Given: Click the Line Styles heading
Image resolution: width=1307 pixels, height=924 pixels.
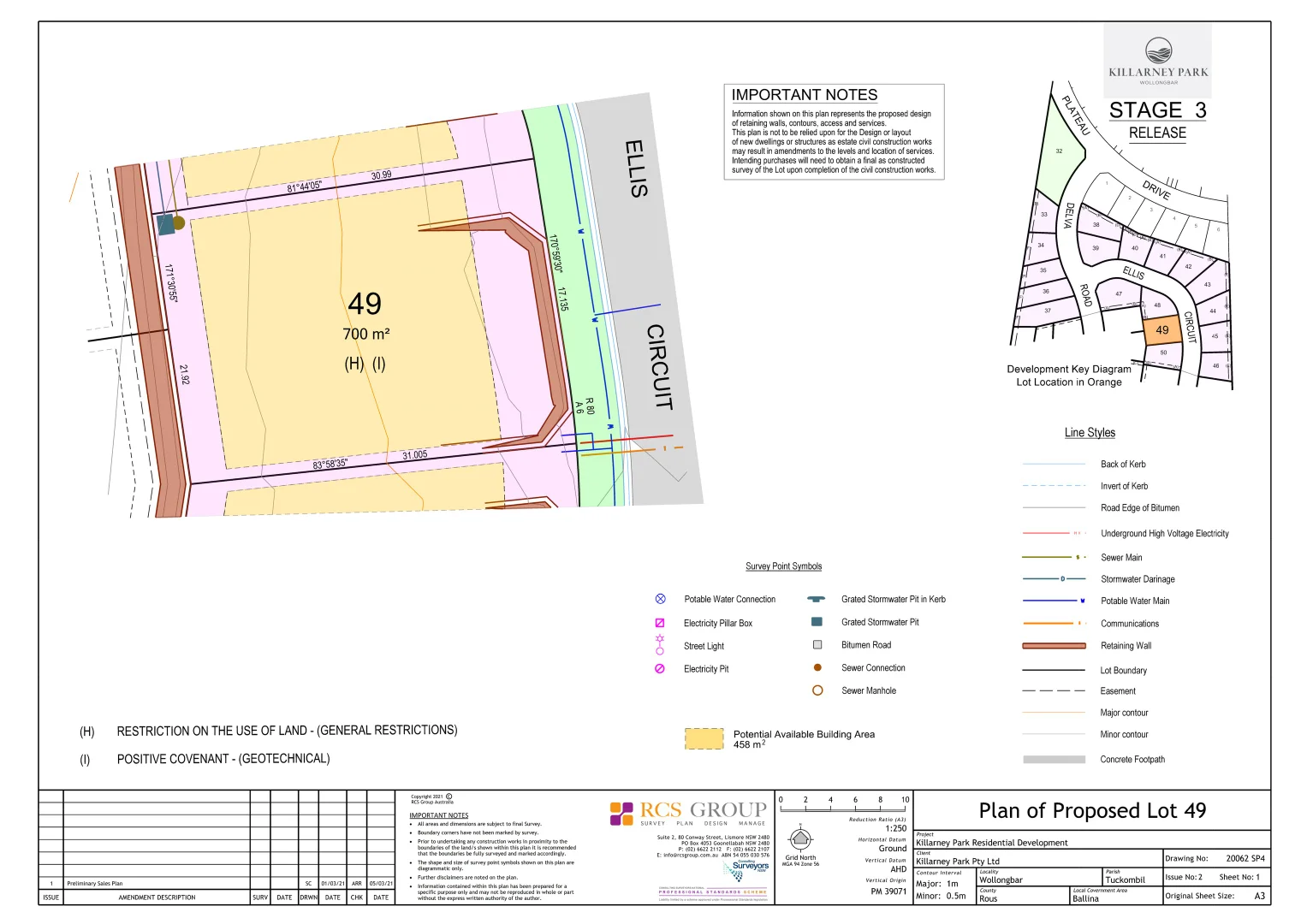Looking at the screenshot, I should [x=1090, y=432].
